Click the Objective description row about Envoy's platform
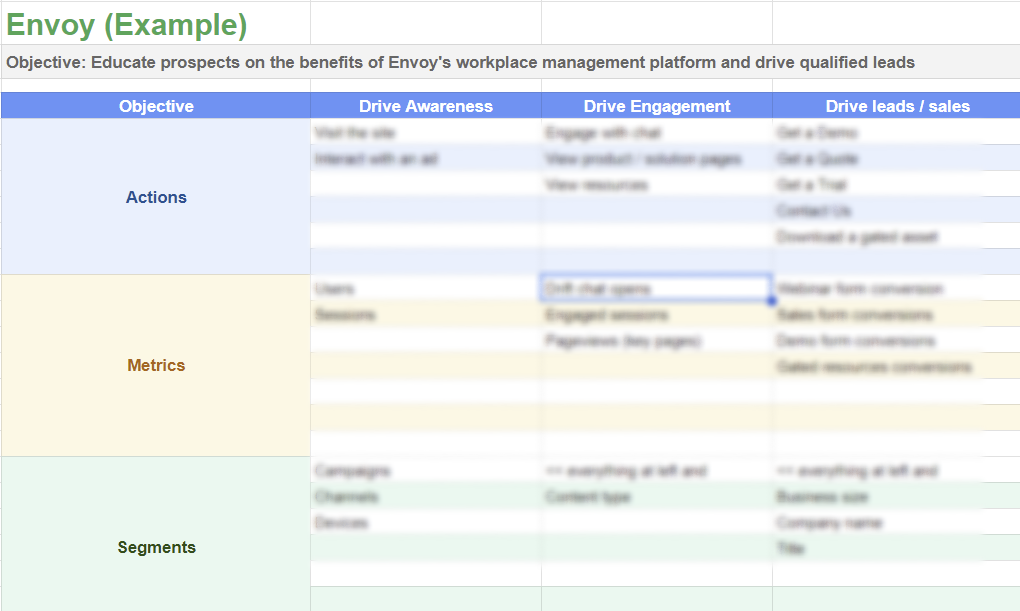 (x=511, y=62)
